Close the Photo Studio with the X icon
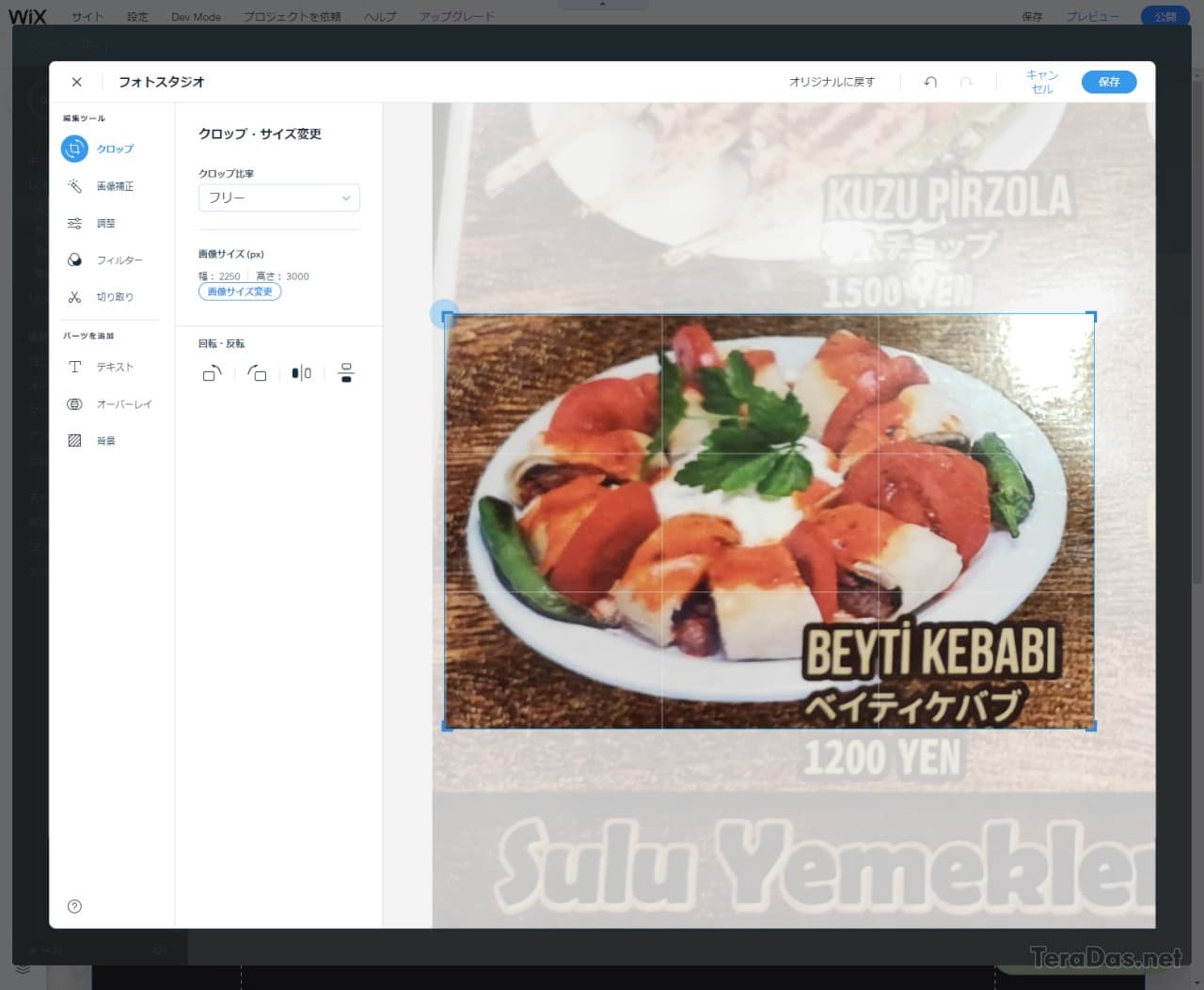The image size is (1204, 990). [x=77, y=82]
